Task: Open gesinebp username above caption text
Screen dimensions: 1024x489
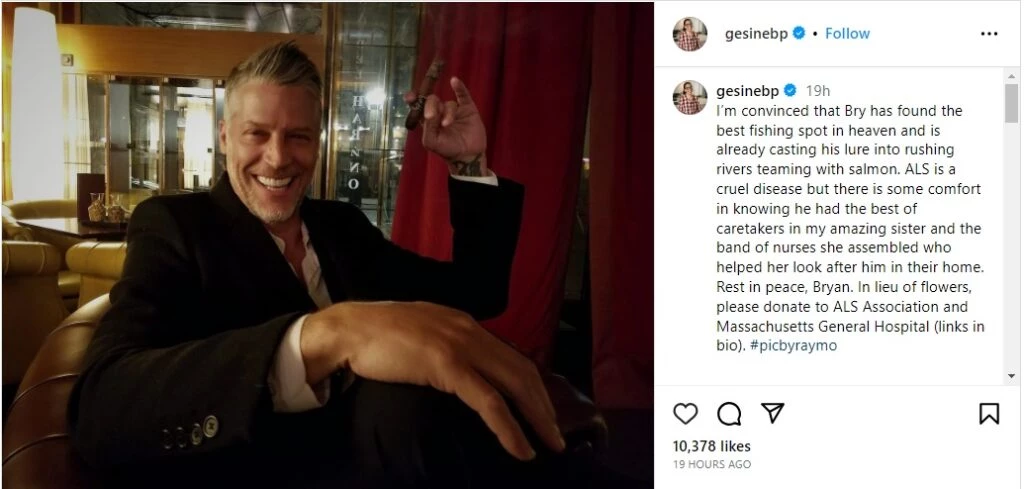Action: click(747, 91)
